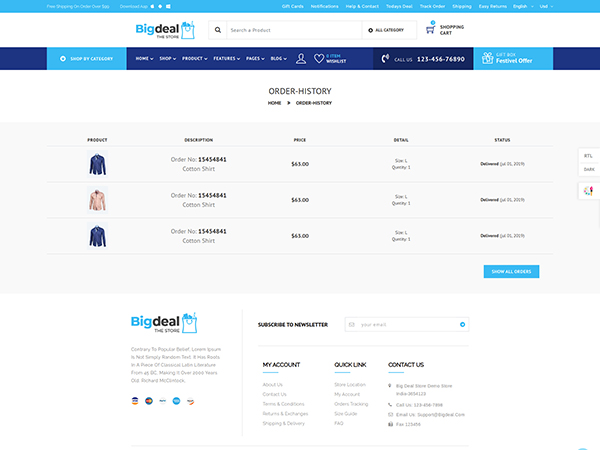Open the wishlist heart icon
Screen dimensions: 600x450
(x=319, y=59)
